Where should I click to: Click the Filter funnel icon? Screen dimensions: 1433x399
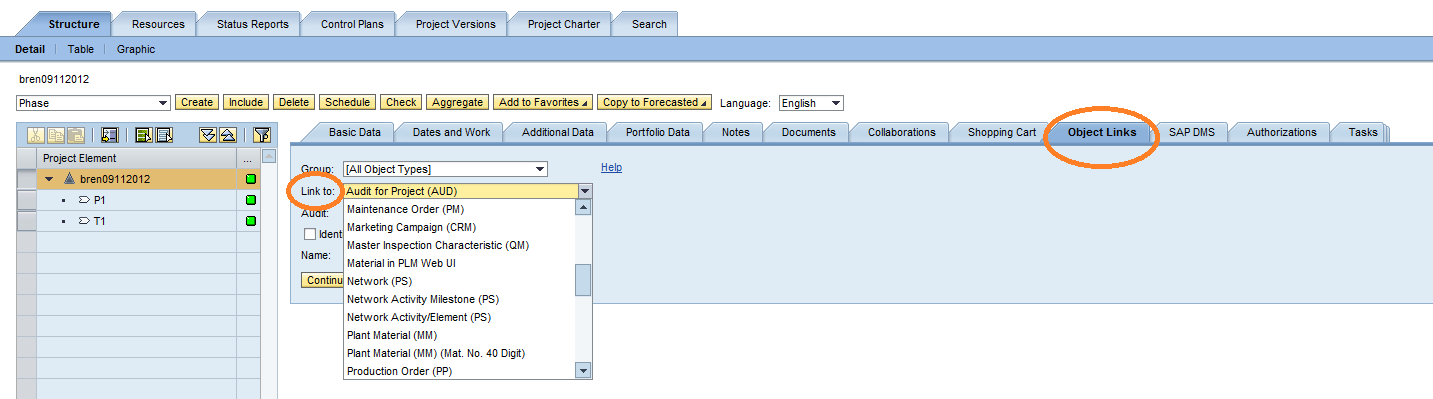click(261, 135)
